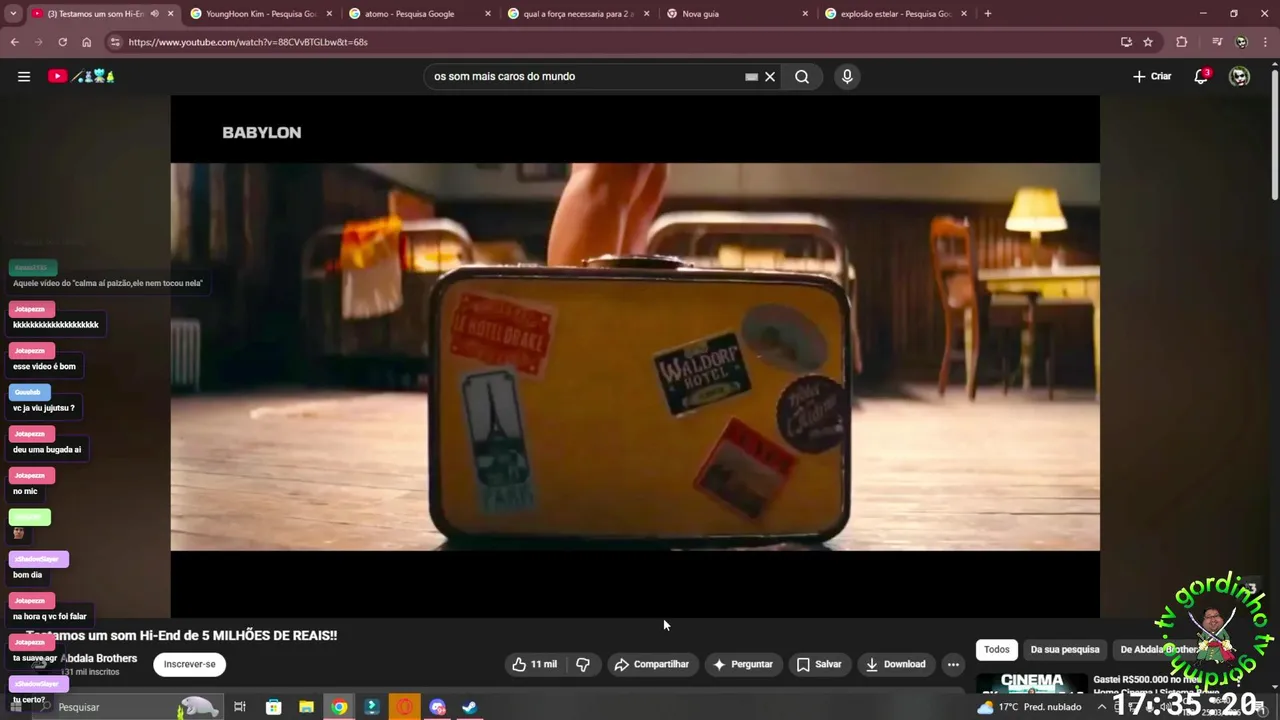
Task: Switch to explosão estelar Google tab
Action: tap(895, 14)
